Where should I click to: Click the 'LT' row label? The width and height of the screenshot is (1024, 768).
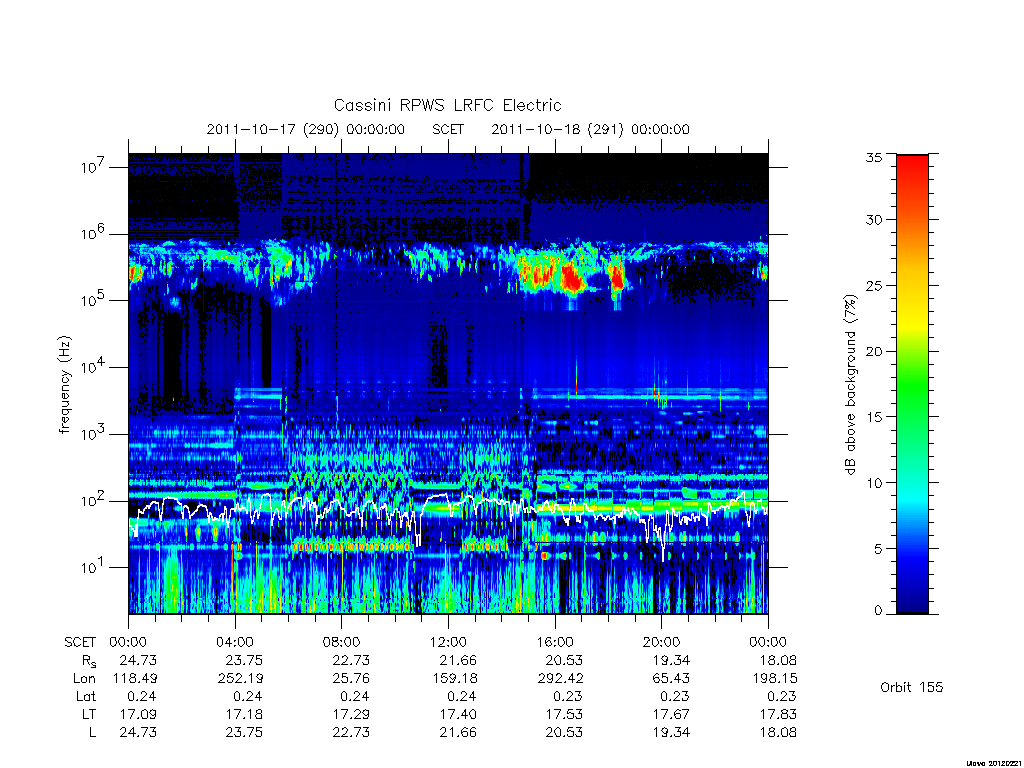coord(89,714)
